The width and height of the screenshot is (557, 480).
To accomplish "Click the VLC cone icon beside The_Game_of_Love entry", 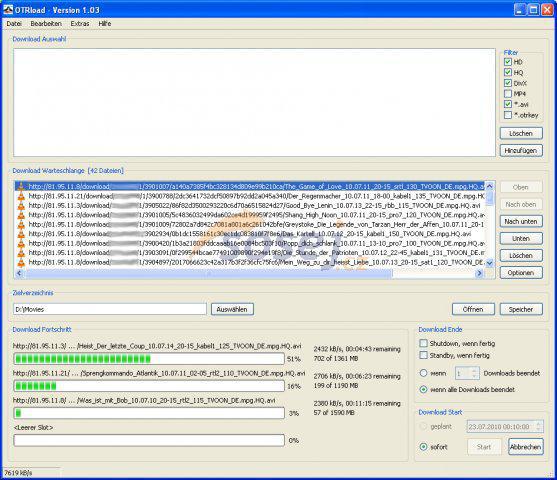I will (x=21, y=187).
